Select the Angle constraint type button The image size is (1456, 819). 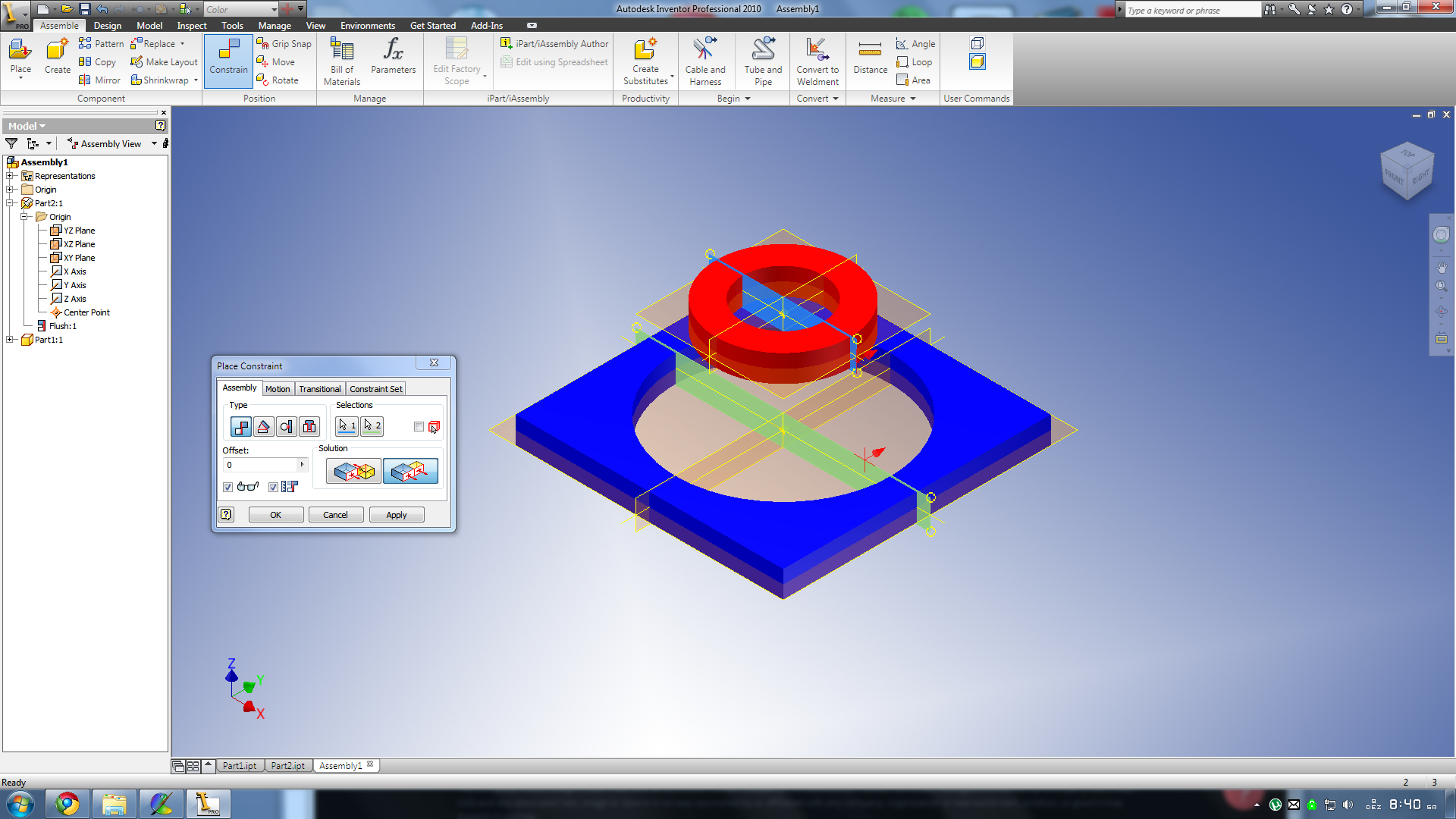263,427
